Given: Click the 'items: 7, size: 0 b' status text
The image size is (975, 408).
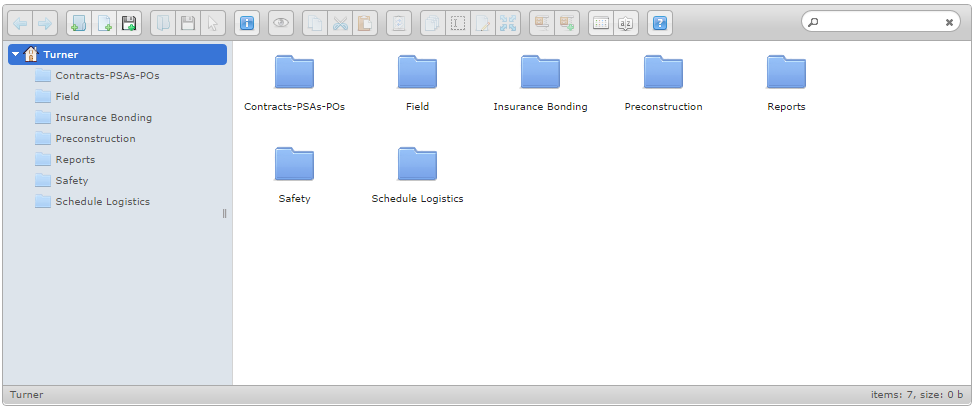Looking at the screenshot, I should point(917,394).
